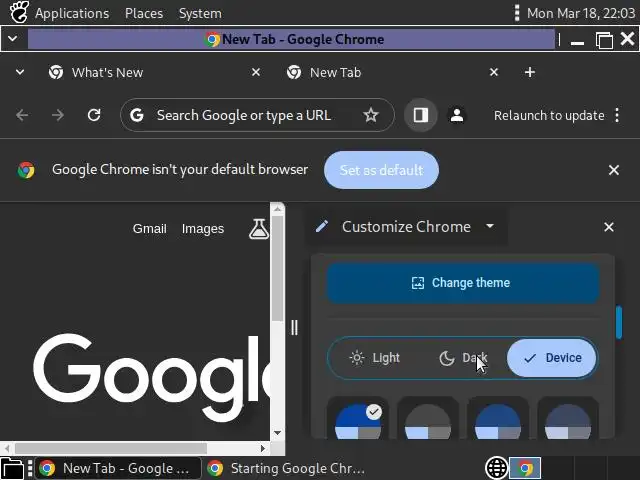Open the Images link
The width and height of the screenshot is (640, 480).
(x=203, y=229)
